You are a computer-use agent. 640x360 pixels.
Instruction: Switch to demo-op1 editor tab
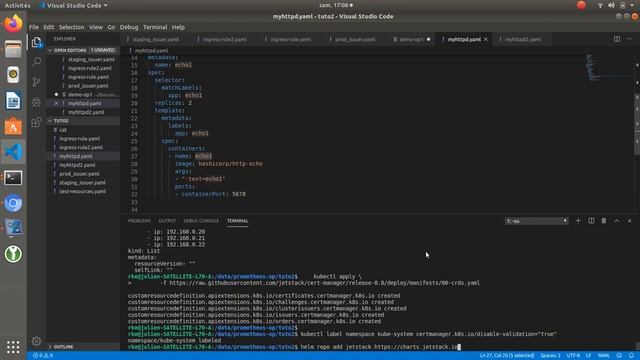(x=411, y=40)
